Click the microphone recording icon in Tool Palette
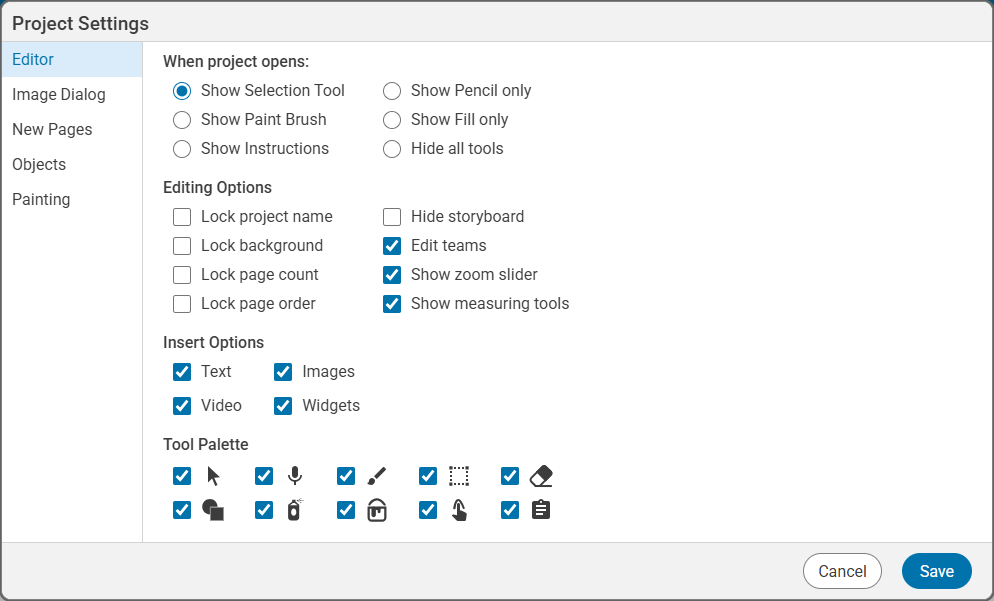This screenshot has height=601, width=994. [x=295, y=476]
